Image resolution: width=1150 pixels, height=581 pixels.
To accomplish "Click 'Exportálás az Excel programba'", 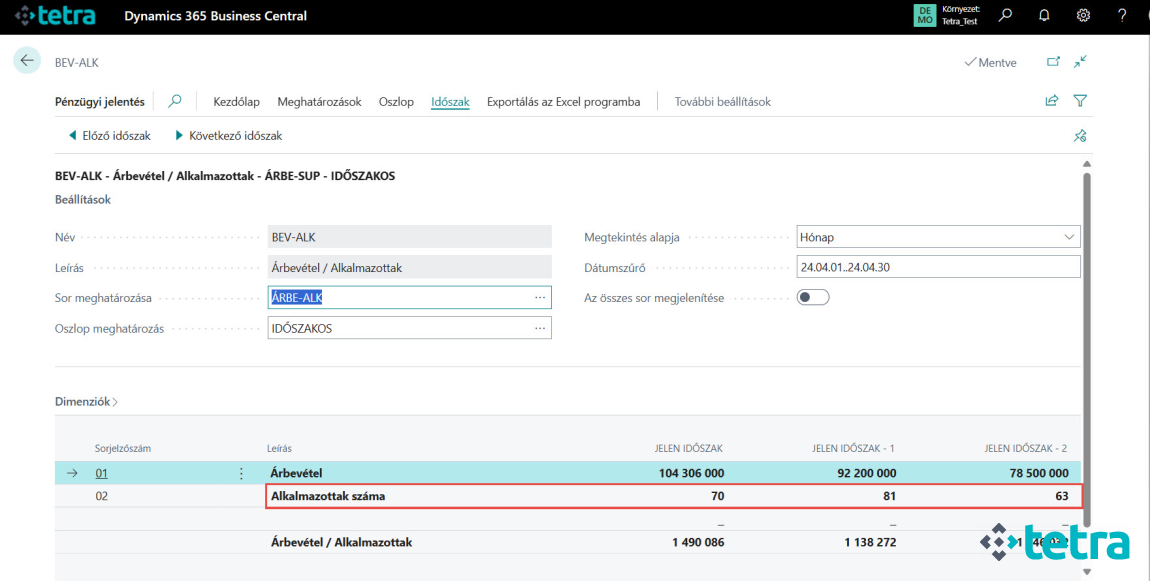I will point(562,101).
